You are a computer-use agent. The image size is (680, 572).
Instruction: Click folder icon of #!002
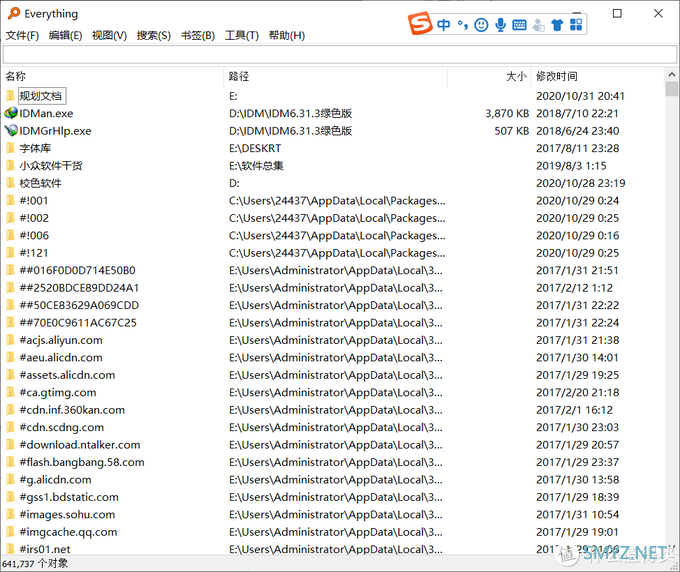tap(11, 218)
